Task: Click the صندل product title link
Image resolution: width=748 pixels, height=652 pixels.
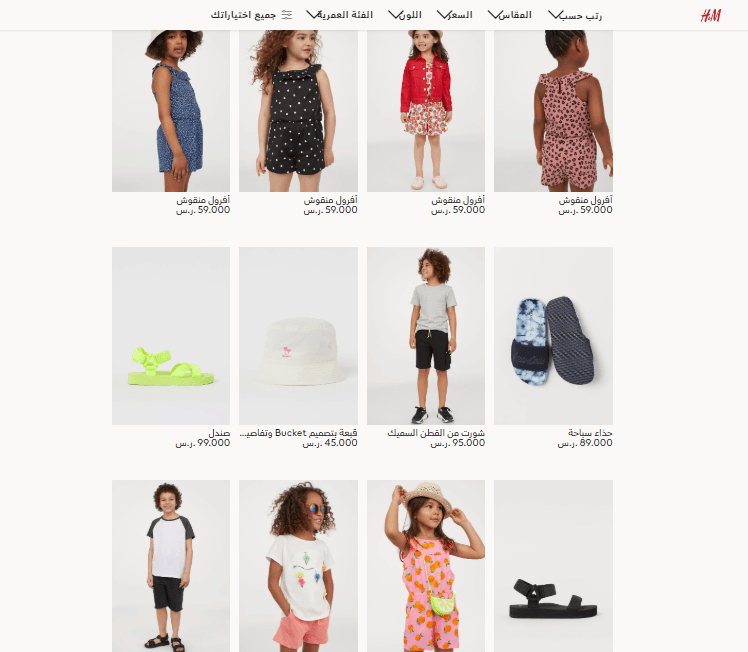Action: 219,433
